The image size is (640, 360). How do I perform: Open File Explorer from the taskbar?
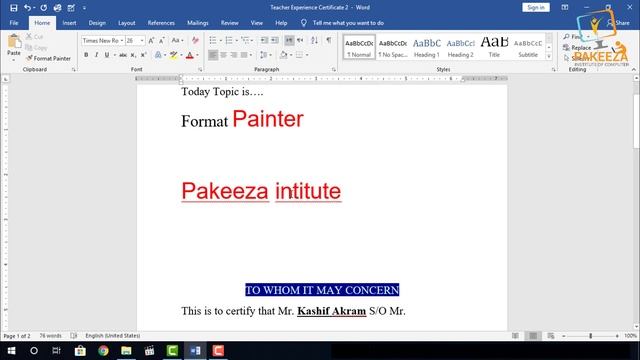126,351
